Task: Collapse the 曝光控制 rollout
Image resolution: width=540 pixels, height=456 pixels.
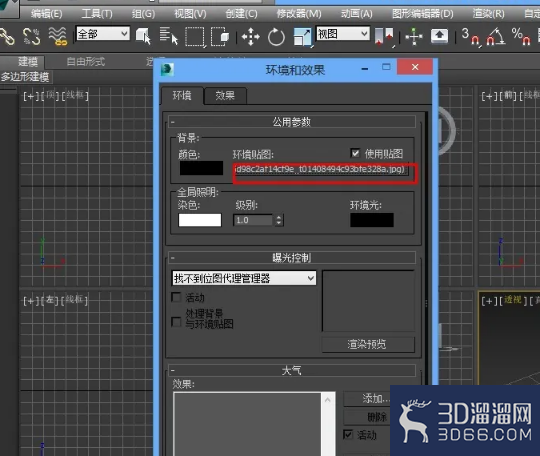Action: coord(292,258)
